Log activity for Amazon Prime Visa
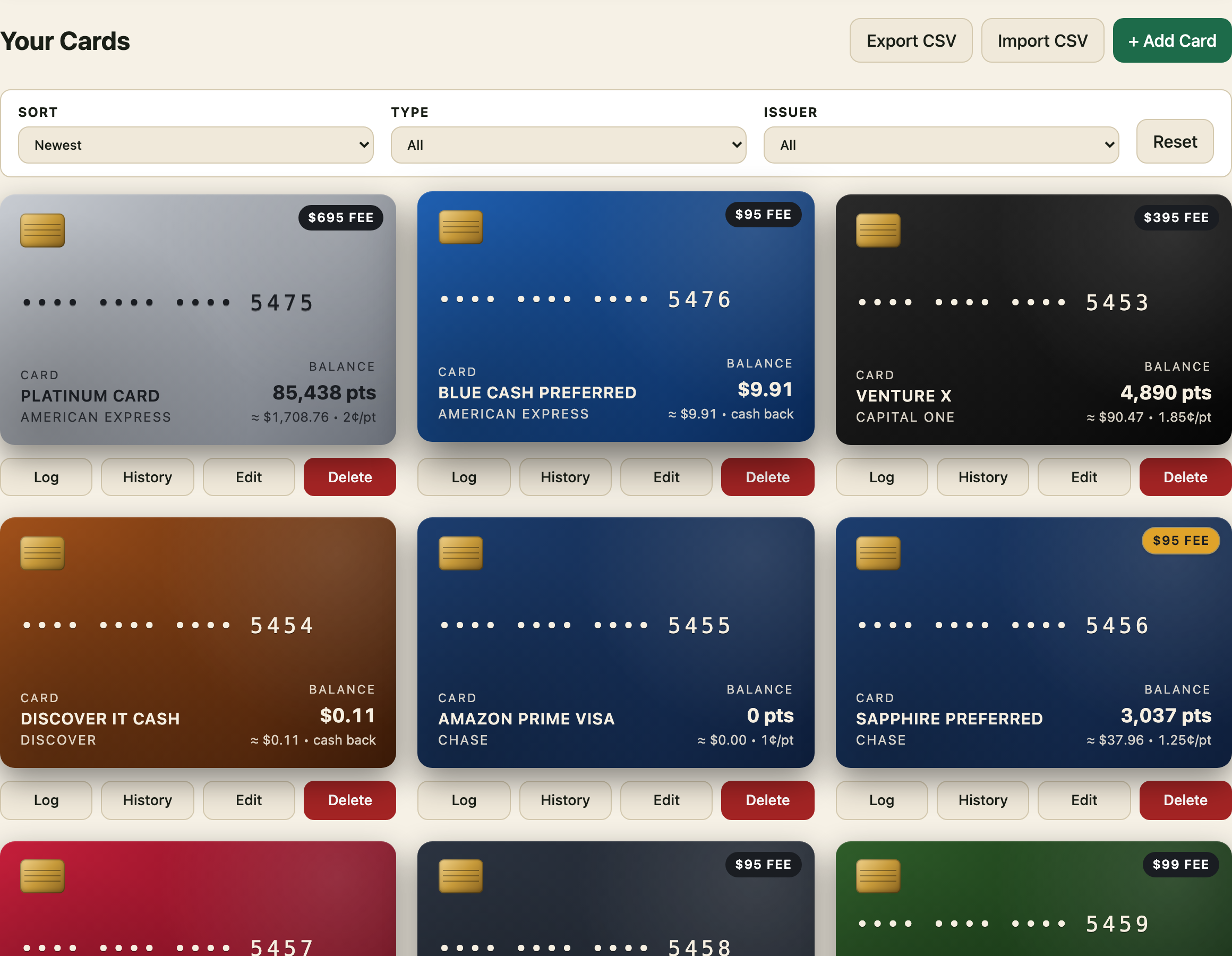Screen dimensions: 1232x956 click(x=464, y=800)
